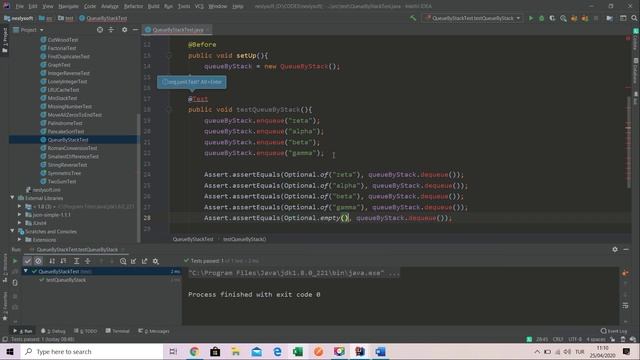The image size is (640, 360).
Task: Open Run tool window tab
Action: (23, 331)
